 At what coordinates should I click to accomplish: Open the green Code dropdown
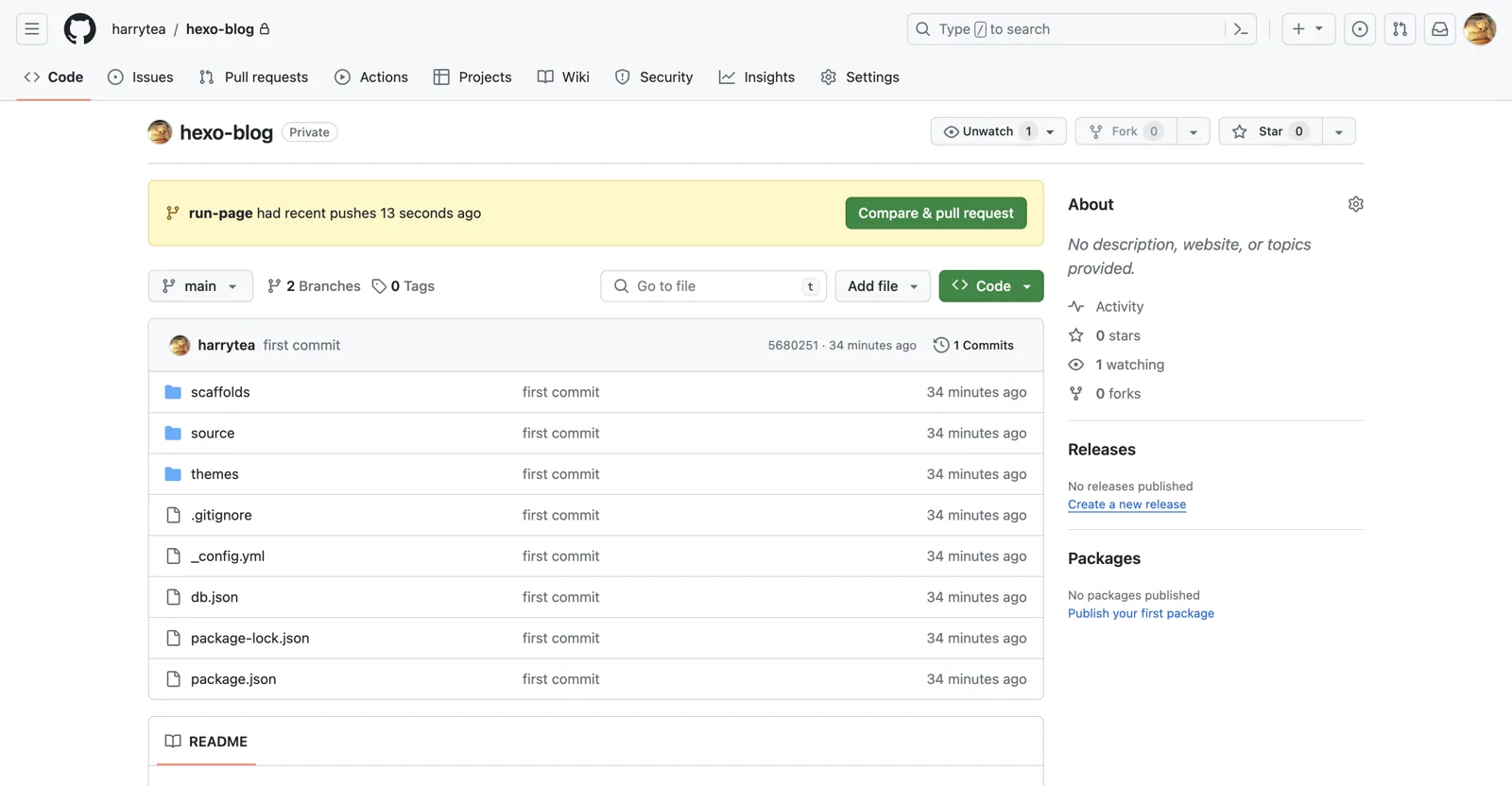990,286
